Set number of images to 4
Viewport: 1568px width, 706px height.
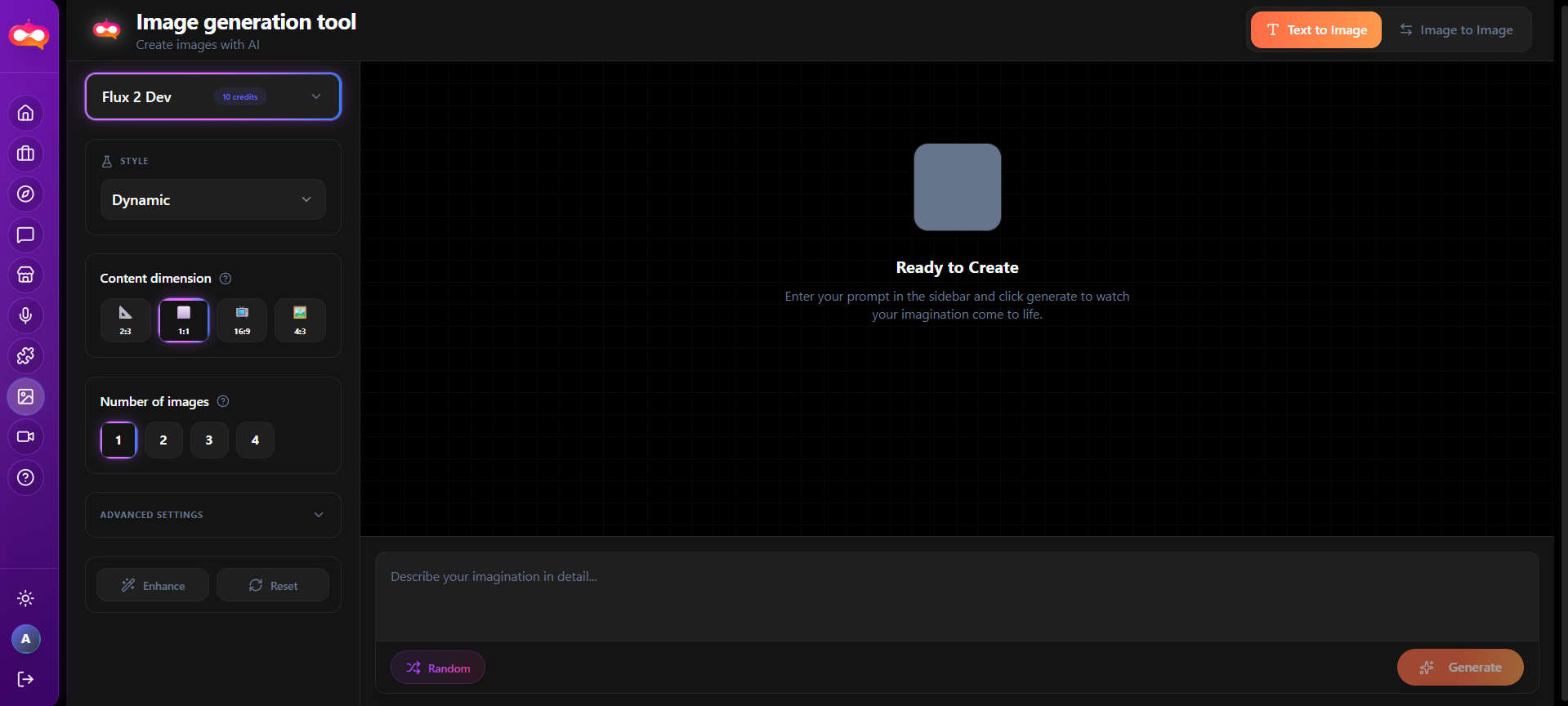(x=255, y=440)
